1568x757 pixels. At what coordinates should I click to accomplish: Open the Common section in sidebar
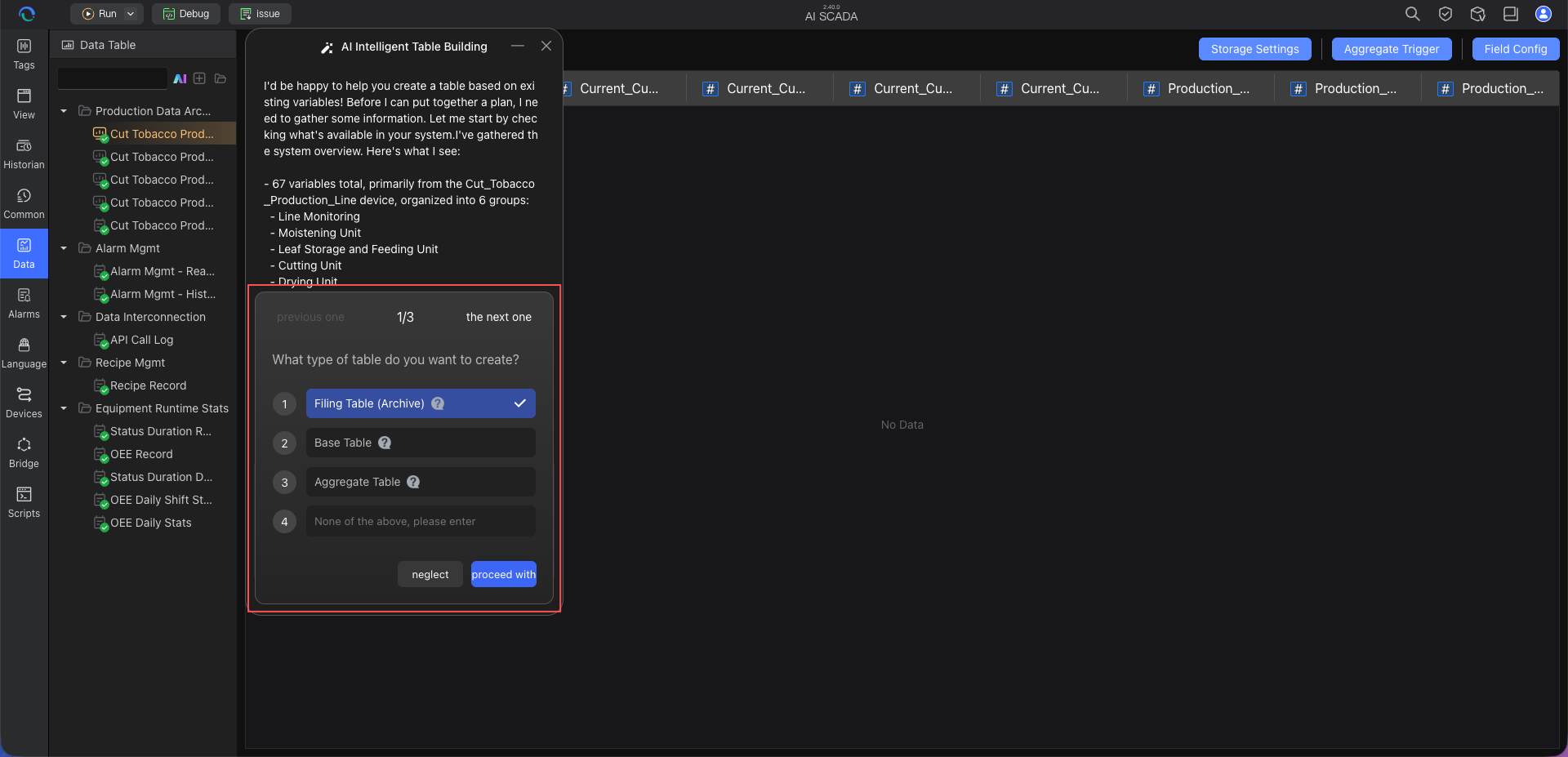tap(24, 204)
